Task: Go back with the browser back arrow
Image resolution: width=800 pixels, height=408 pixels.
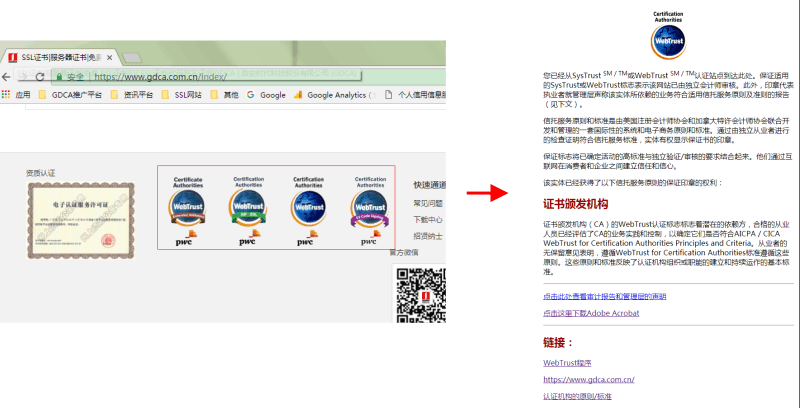Action: [6, 77]
